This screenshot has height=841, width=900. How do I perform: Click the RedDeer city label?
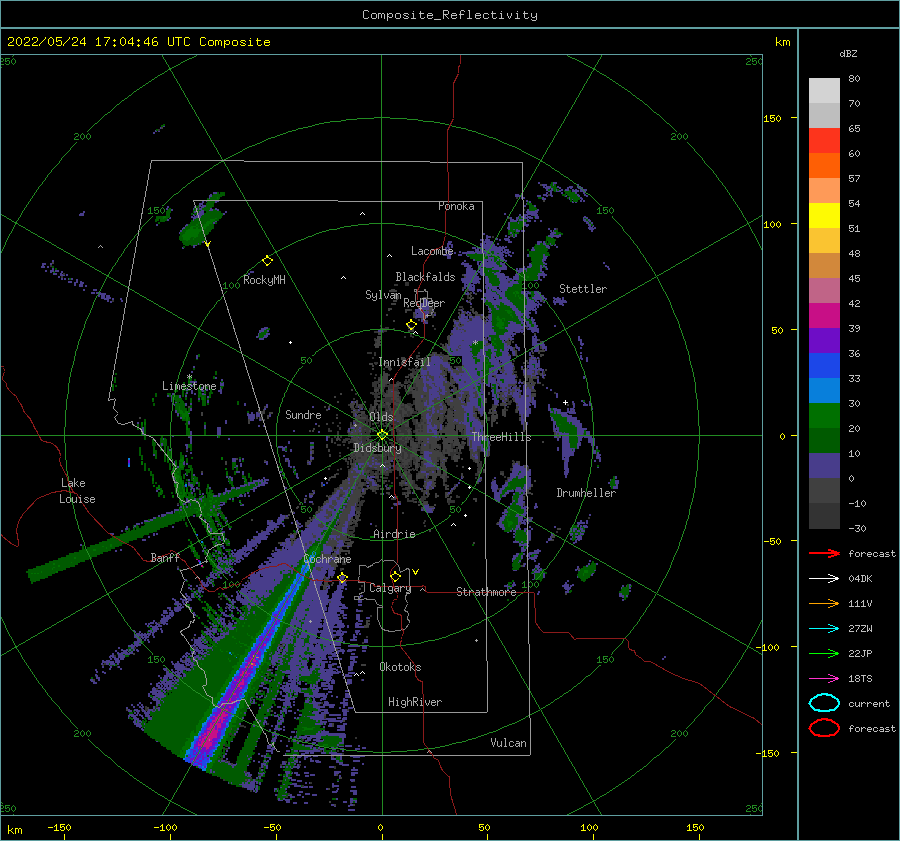click(x=424, y=303)
